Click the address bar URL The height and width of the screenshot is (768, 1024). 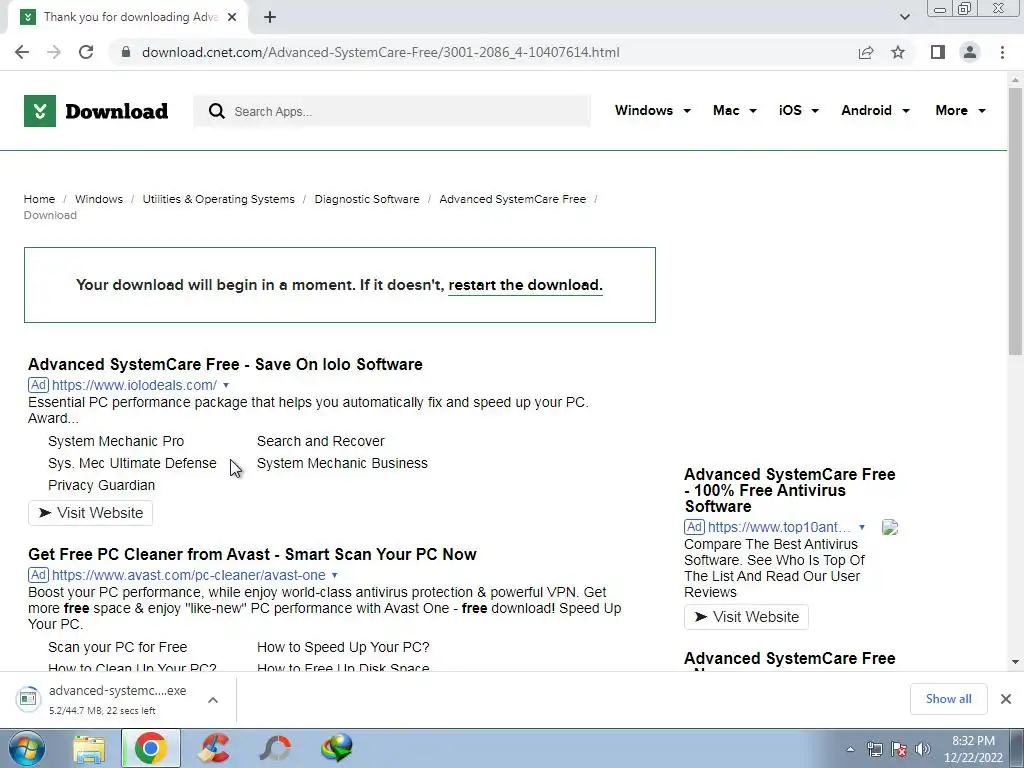[381, 52]
